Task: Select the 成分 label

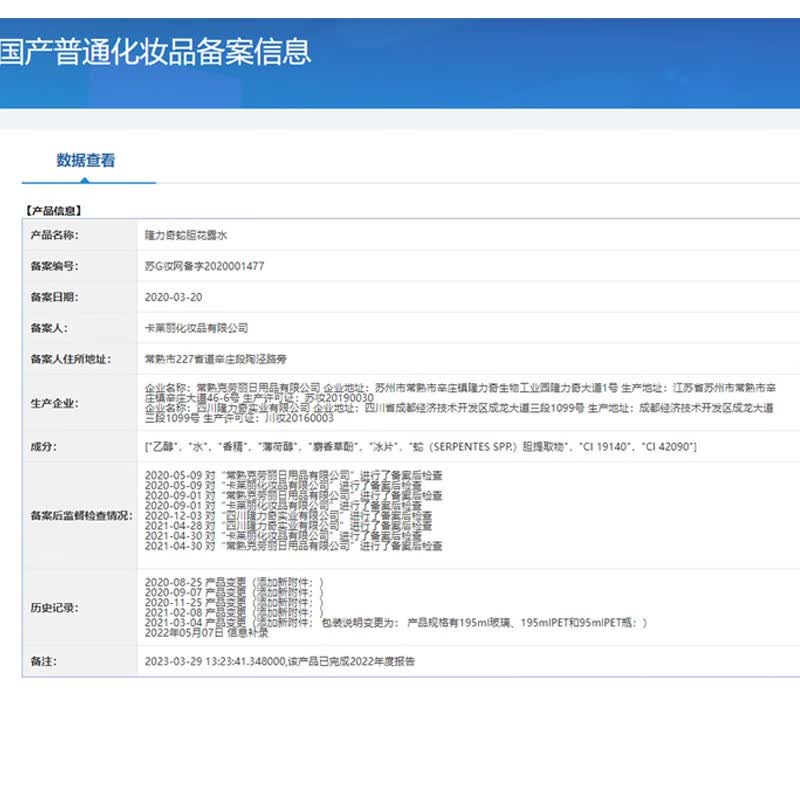Action: (x=44, y=447)
